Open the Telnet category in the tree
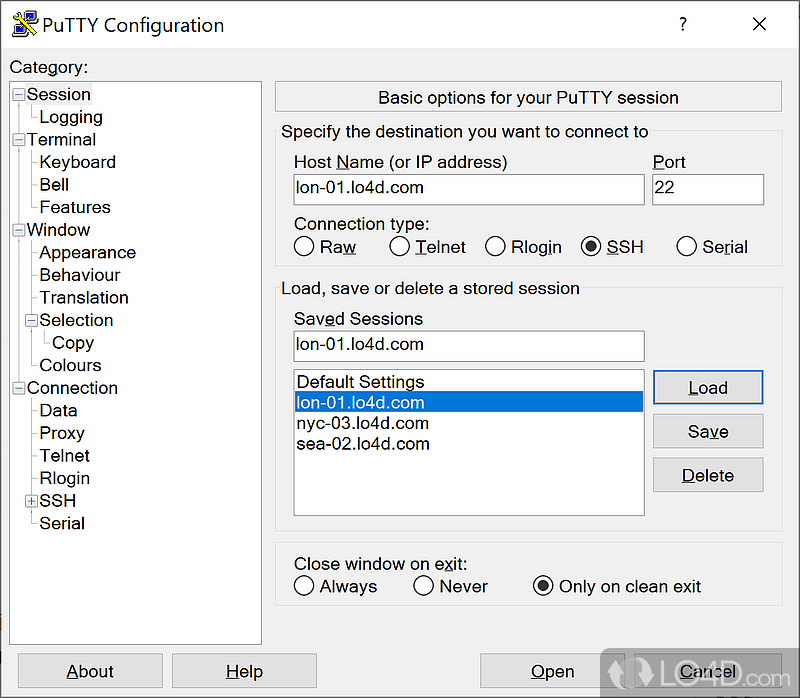 pos(64,455)
